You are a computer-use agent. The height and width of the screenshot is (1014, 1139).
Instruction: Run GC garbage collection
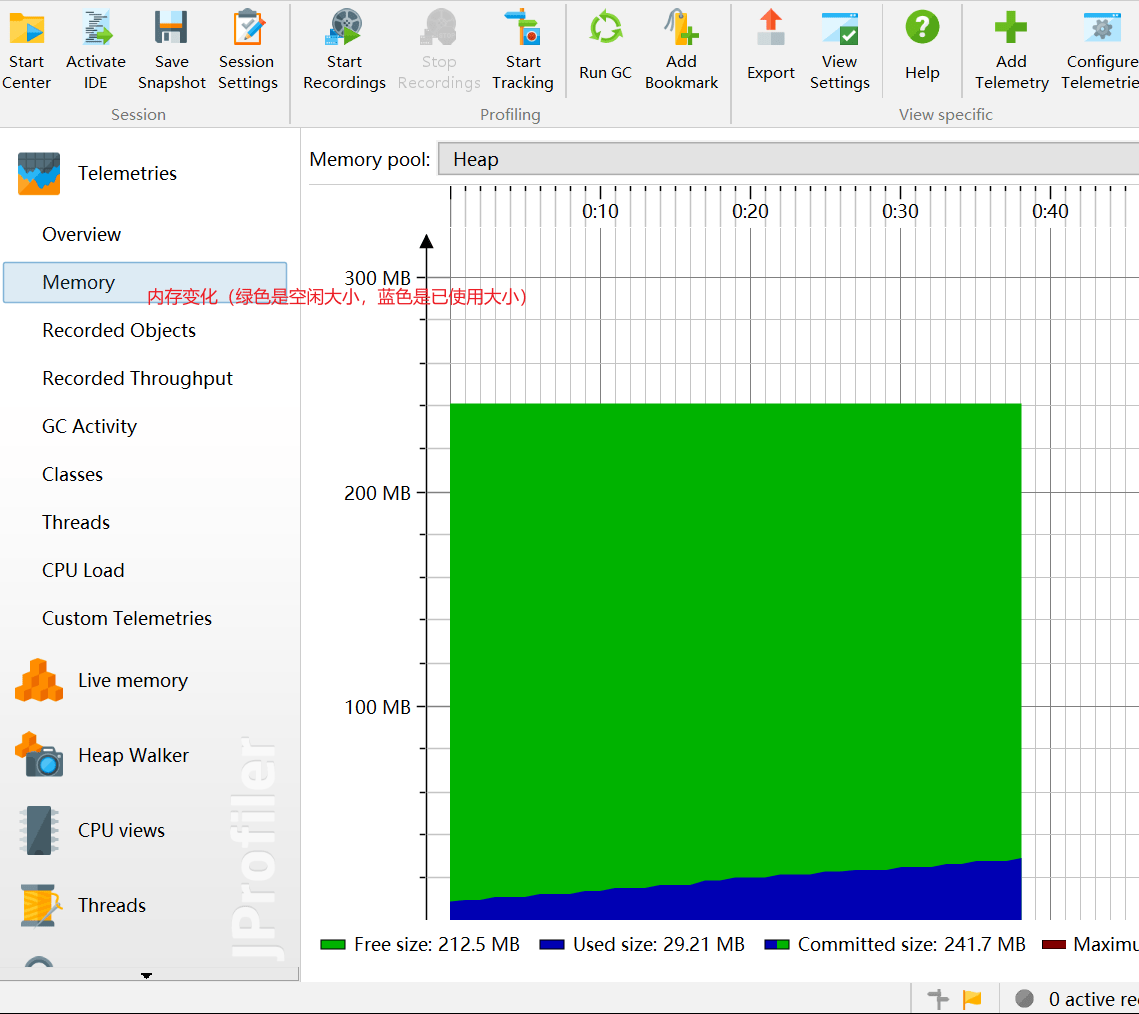pyautogui.click(x=605, y=30)
